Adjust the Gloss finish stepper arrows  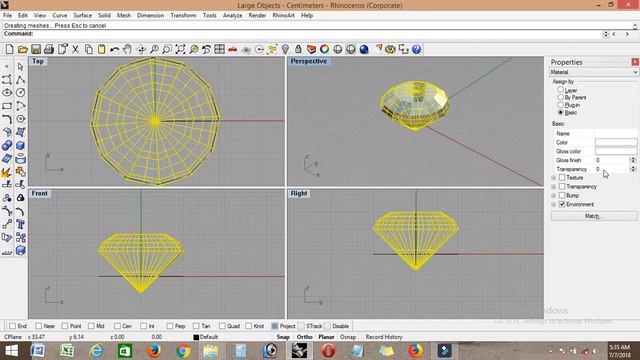point(633,160)
